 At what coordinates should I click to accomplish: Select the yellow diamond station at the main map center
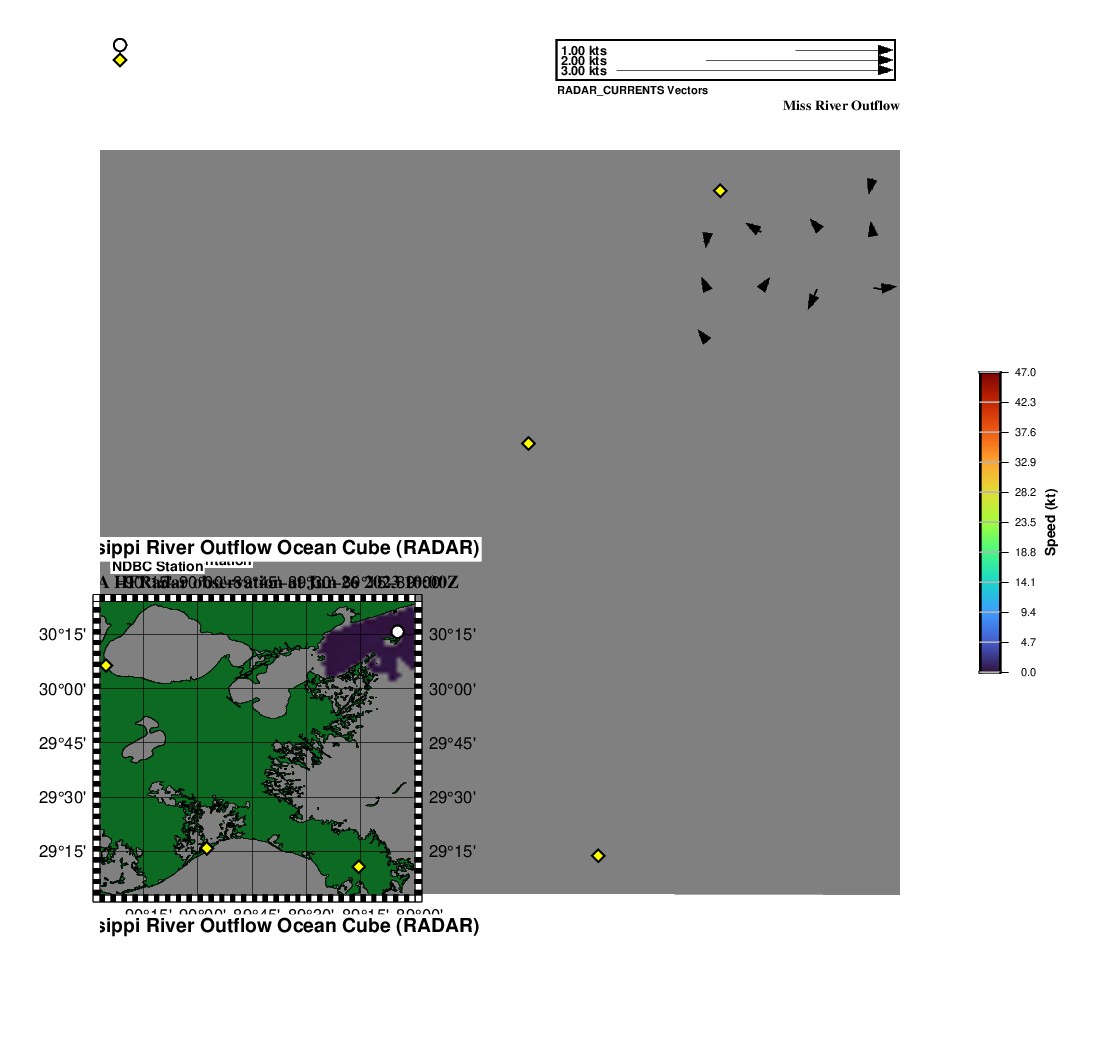click(529, 443)
